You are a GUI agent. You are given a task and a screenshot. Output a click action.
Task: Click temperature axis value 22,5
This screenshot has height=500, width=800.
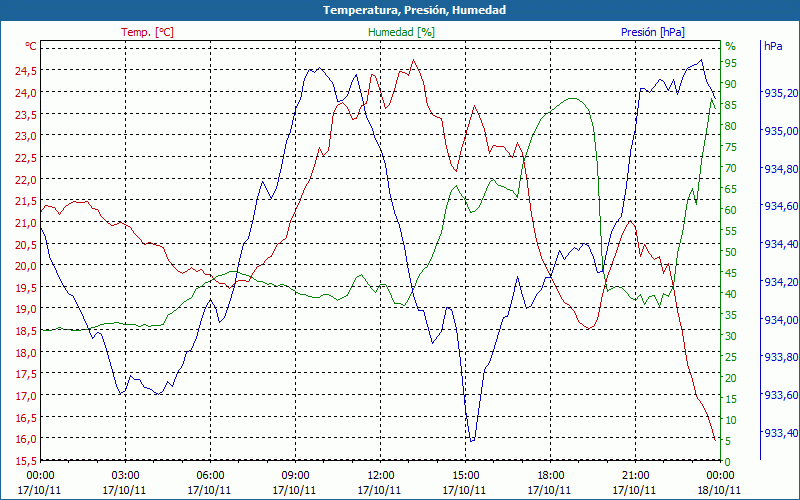pos(26,158)
